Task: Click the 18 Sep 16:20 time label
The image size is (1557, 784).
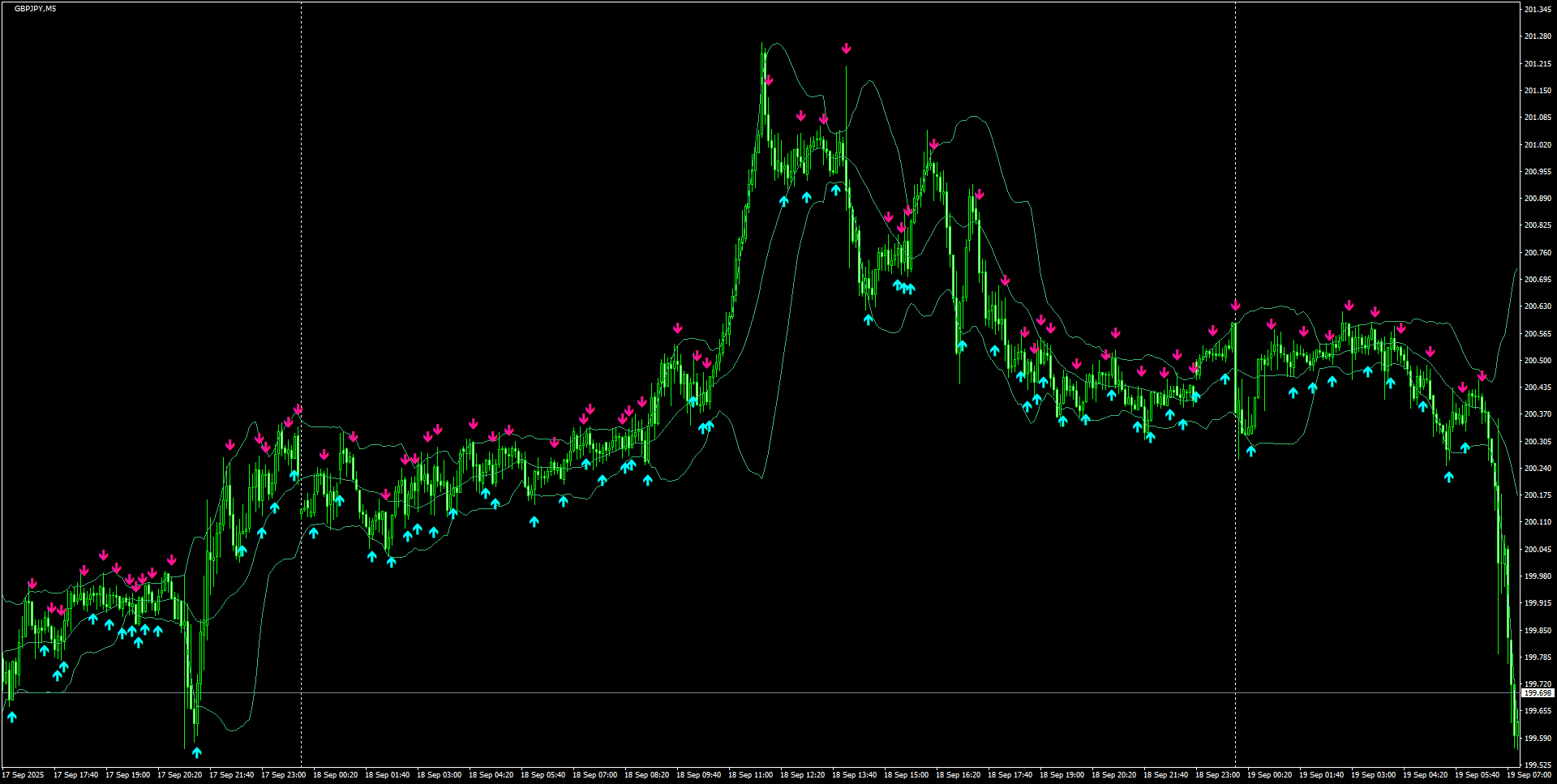Action: tap(958, 775)
